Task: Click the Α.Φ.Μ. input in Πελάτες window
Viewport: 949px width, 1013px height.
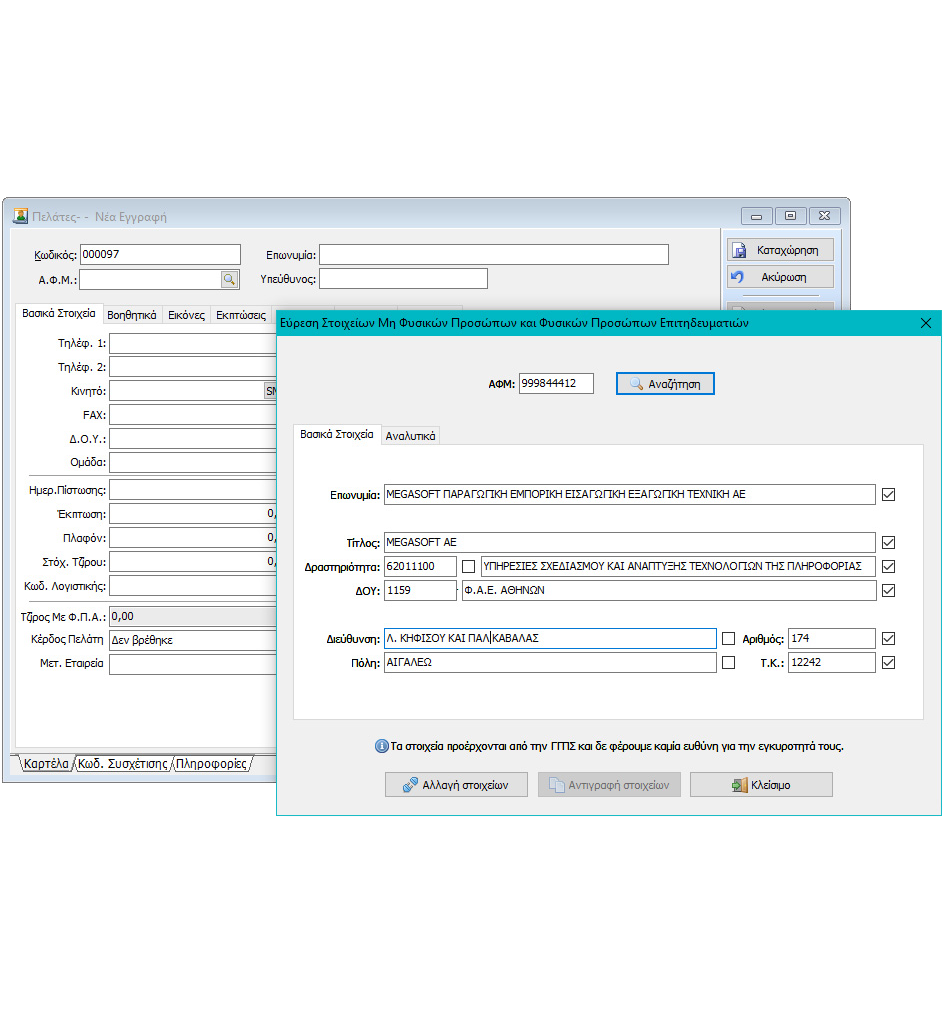Action: 150,280
